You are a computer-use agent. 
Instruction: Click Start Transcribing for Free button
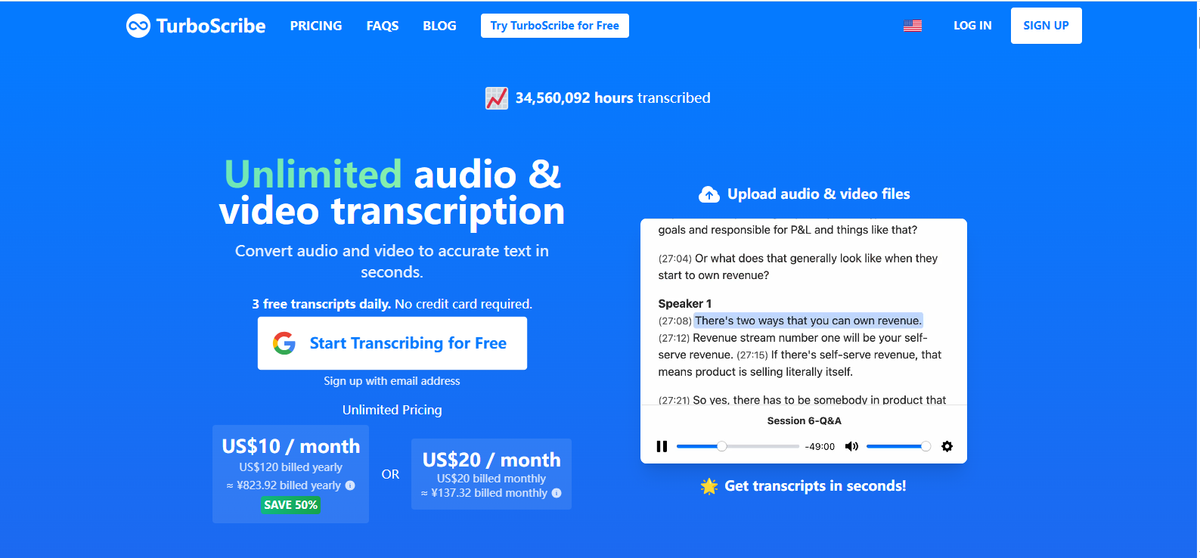(392, 343)
